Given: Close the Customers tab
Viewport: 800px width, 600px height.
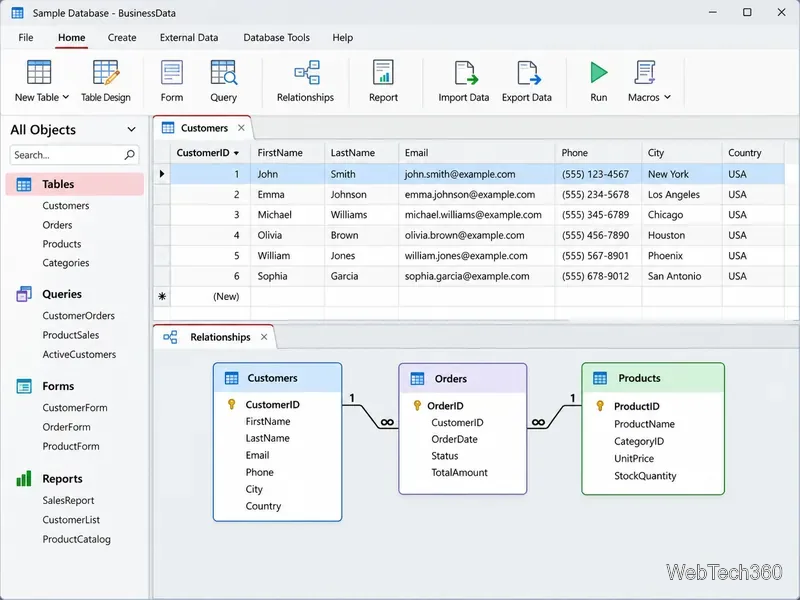Looking at the screenshot, I should point(241,128).
